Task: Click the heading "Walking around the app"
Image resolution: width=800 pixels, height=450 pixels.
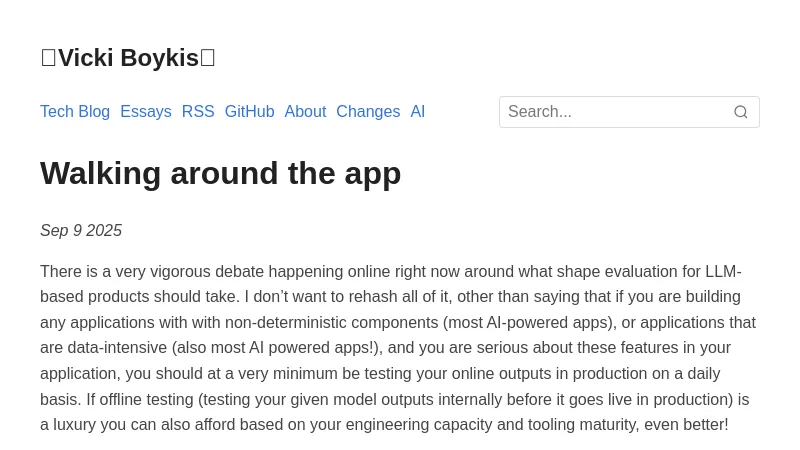Action: (x=220, y=173)
